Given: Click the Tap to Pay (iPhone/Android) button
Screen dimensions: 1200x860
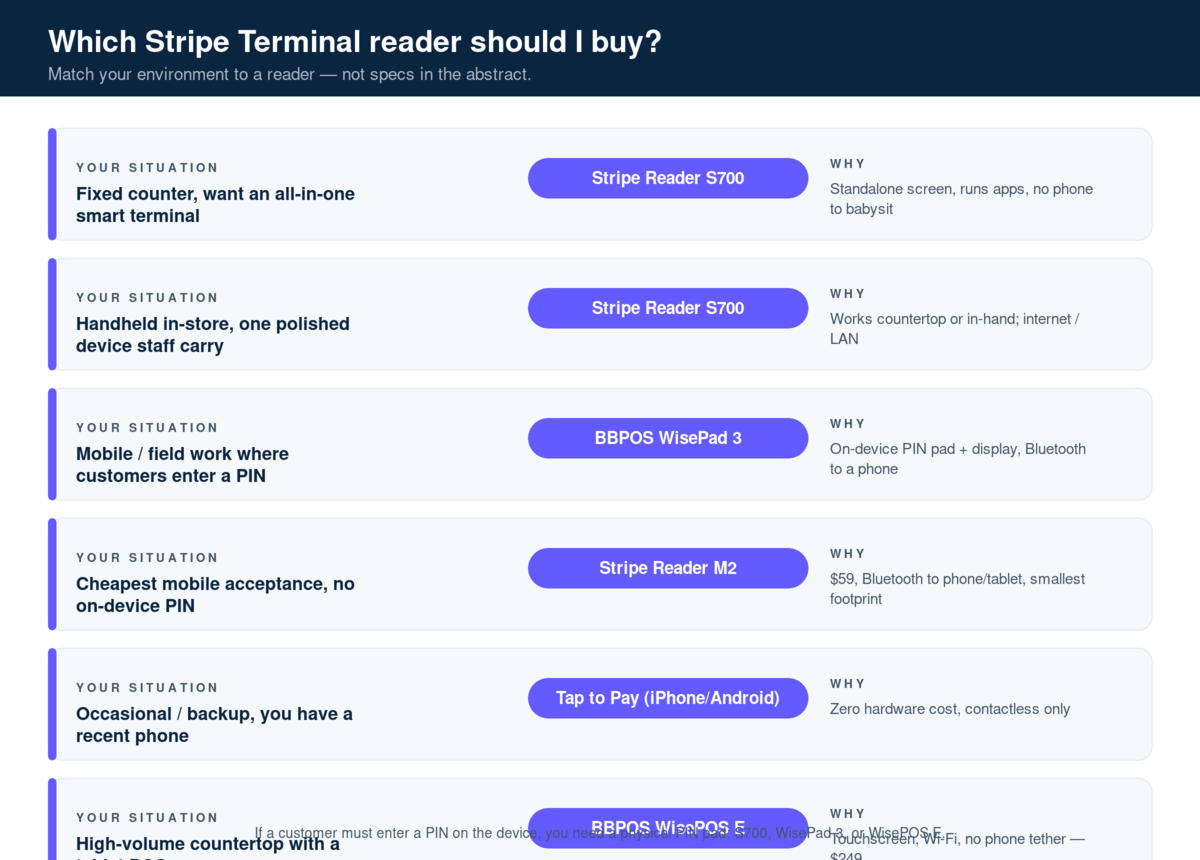Looking at the screenshot, I should point(668,698).
